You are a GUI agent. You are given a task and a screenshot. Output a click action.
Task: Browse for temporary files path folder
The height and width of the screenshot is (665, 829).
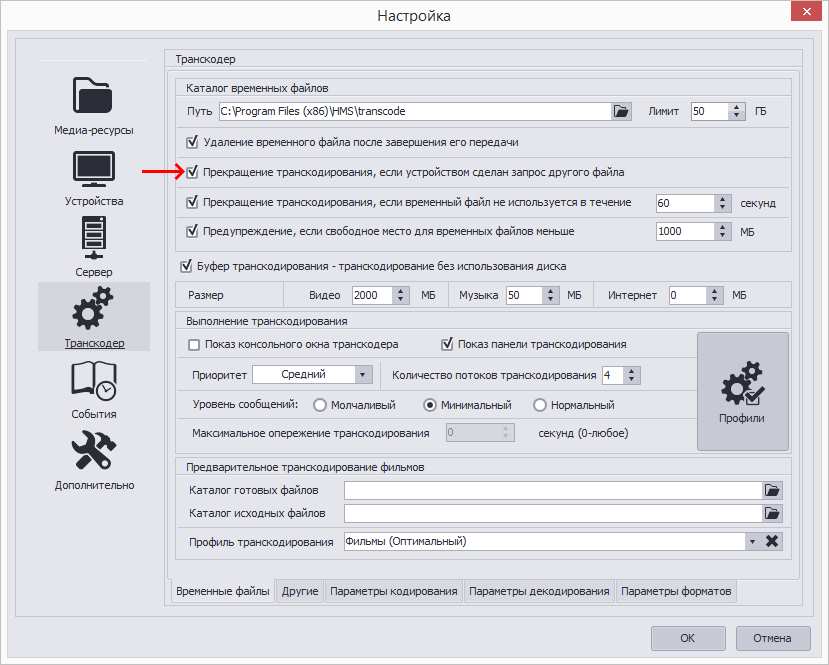pyautogui.click(x=622, y=112)
